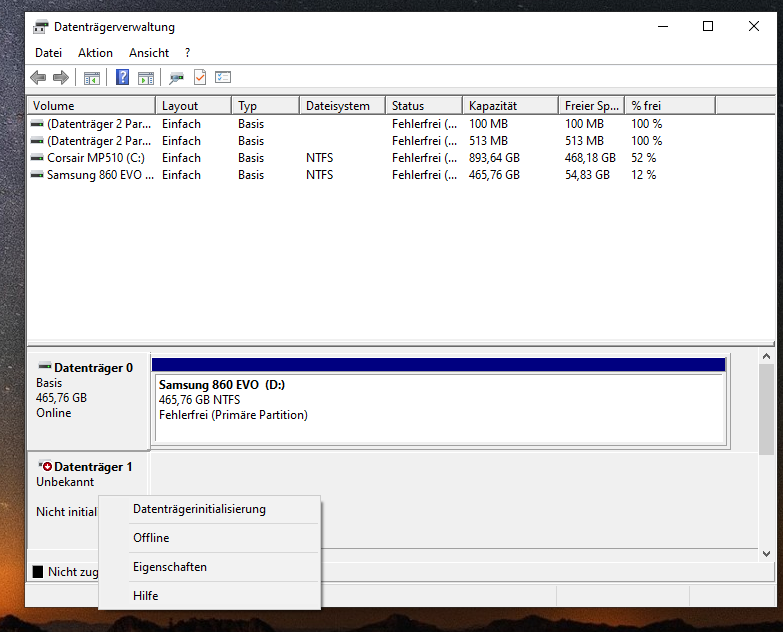Sort by the Dateisystem column header

pyautogui.click(x=343, y=106)
